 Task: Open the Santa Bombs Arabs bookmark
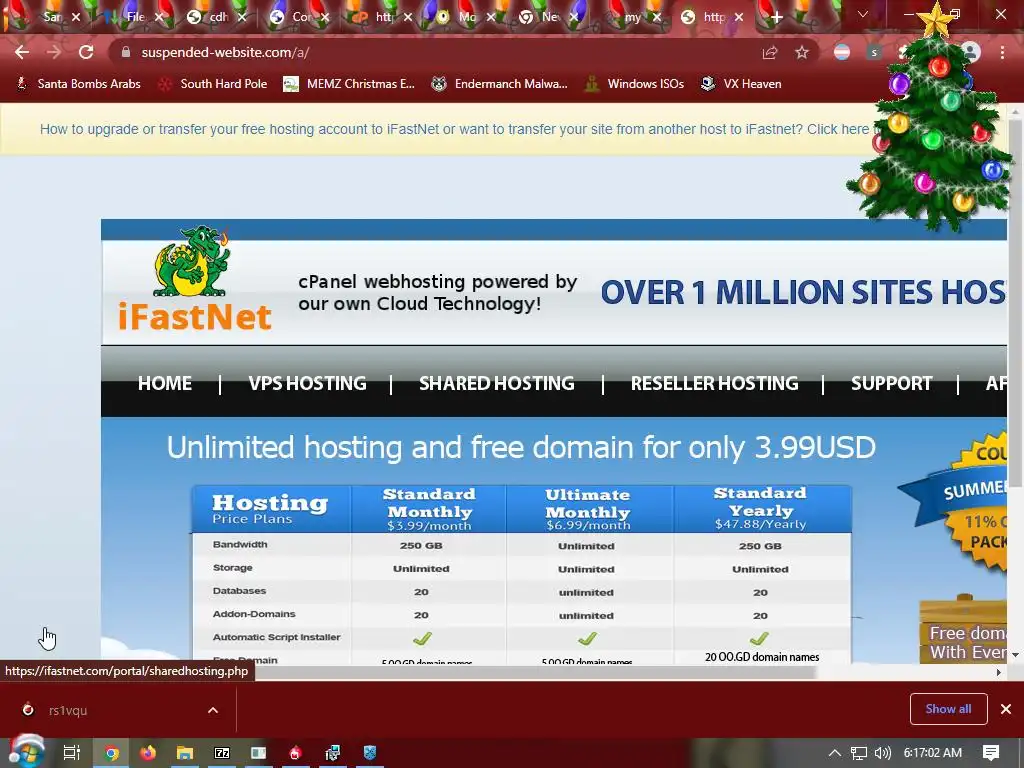[78, 84]
